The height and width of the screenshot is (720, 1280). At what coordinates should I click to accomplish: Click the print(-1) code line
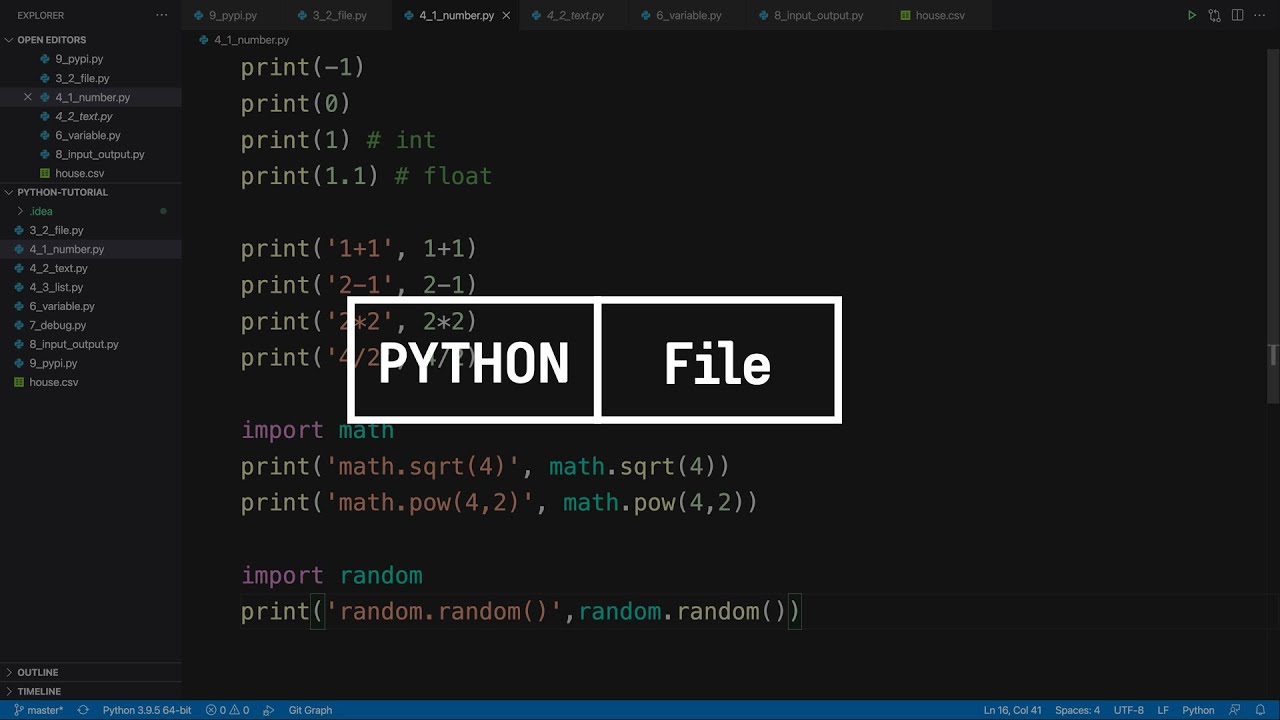pyautogui.click(x=302, y=67)
